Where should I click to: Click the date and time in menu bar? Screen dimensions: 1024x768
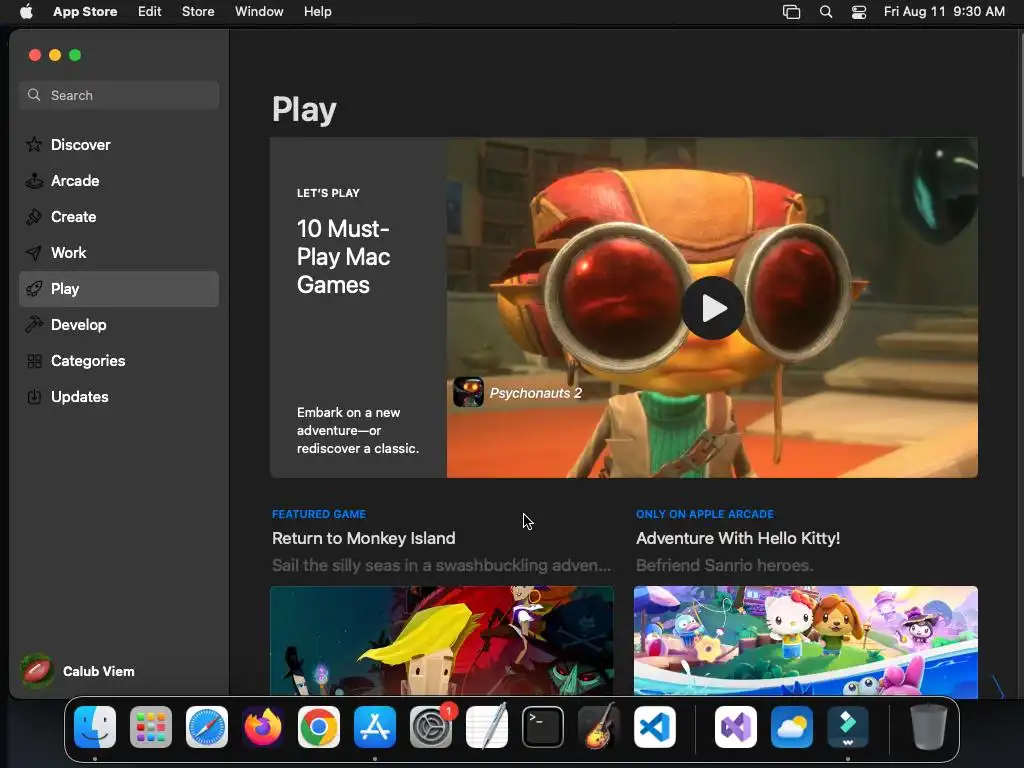pyautogui.click(x=944, y=11)
